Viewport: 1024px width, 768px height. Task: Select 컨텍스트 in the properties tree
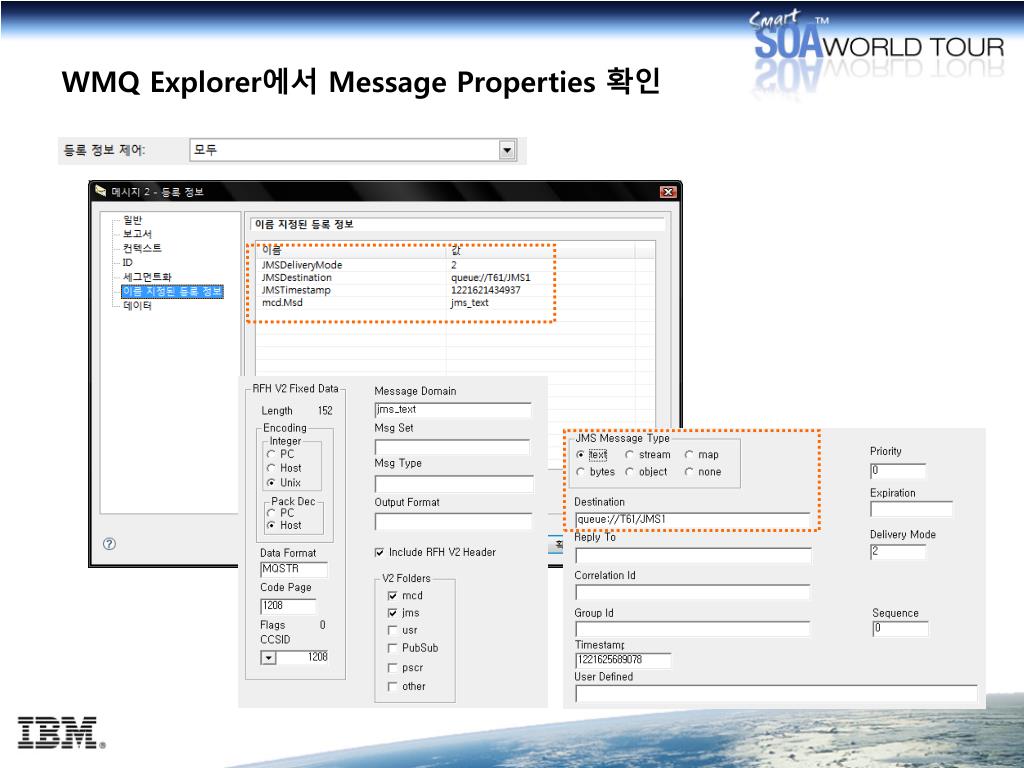(142, 248)
